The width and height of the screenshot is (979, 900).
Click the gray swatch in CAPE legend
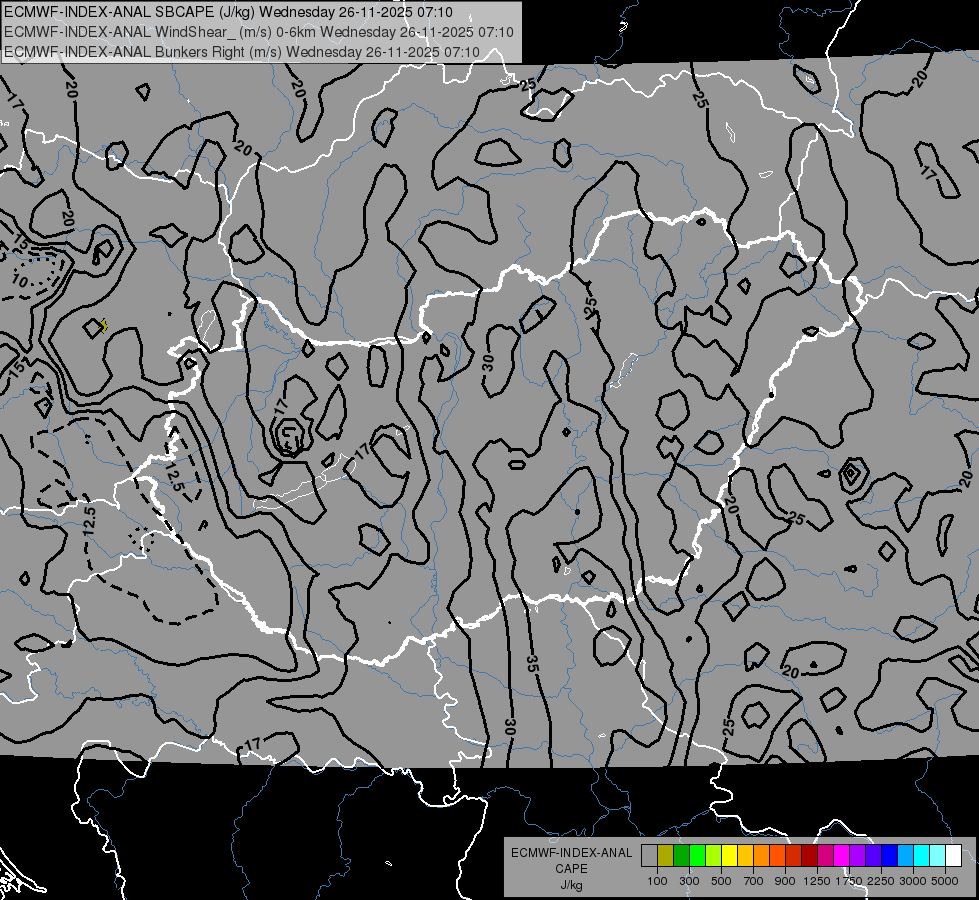click(x=649, y=855)
